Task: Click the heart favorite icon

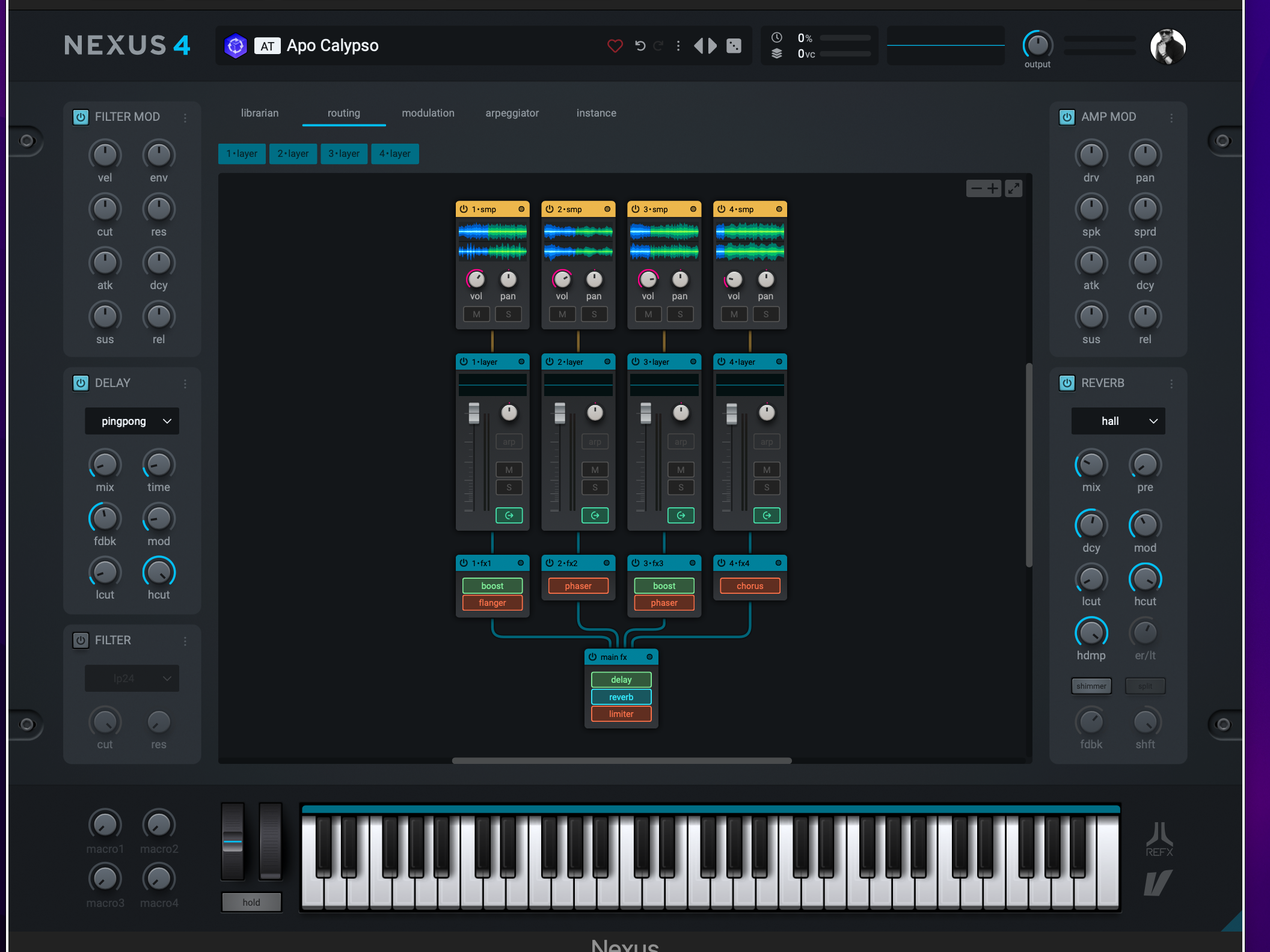Action: tap(615, 46)
